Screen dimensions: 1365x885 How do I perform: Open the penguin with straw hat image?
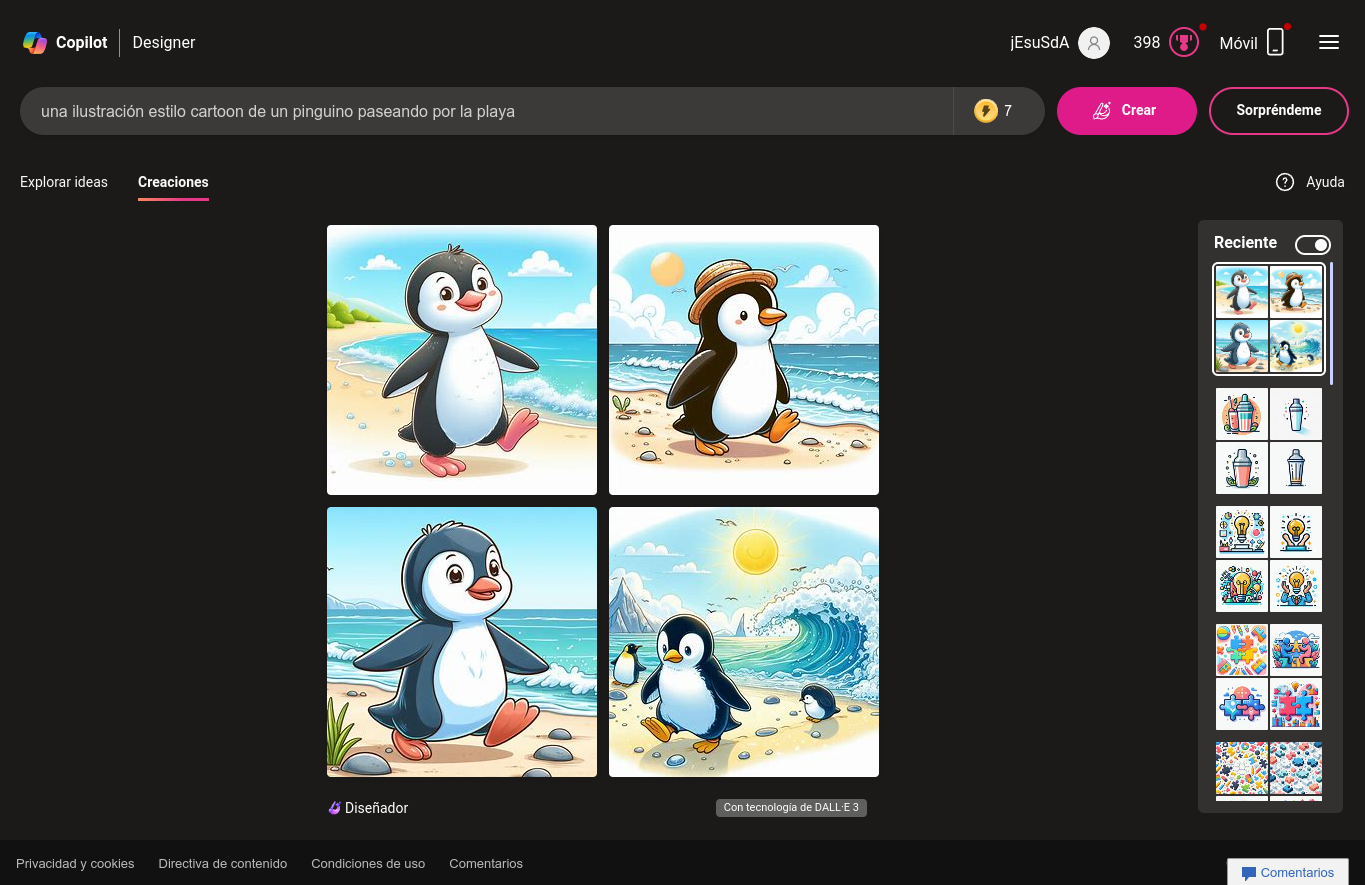tap(744, 360)
